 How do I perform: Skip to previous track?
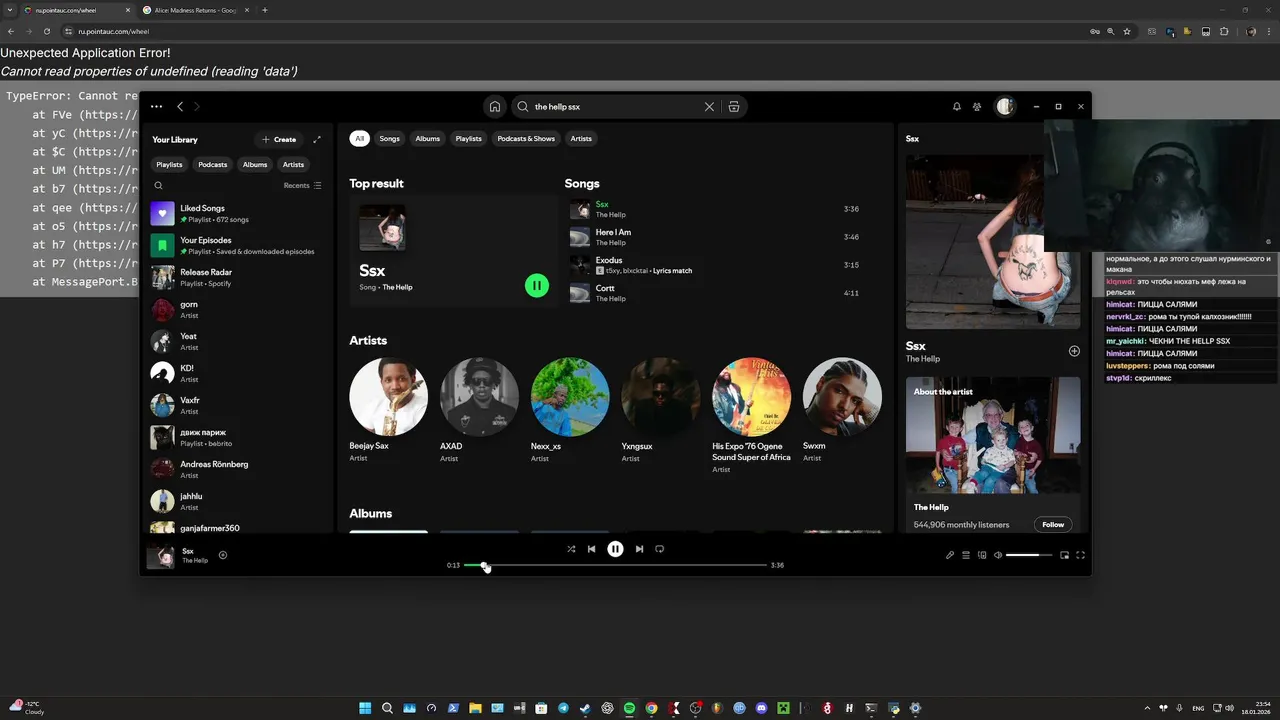[591, 549]
